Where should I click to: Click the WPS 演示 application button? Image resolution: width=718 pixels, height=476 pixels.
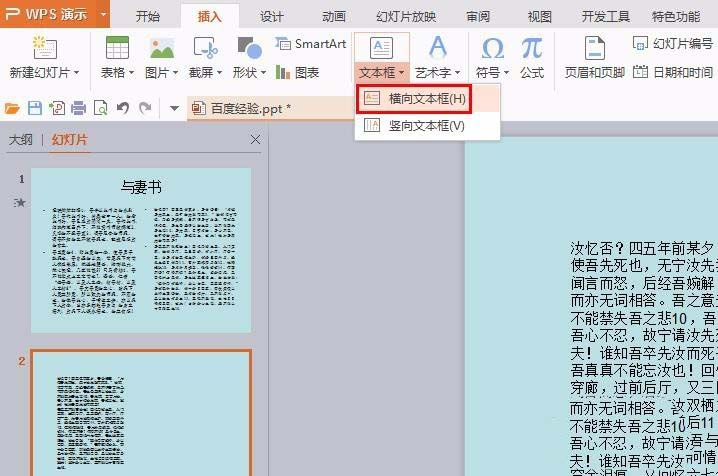pos(46,14)
